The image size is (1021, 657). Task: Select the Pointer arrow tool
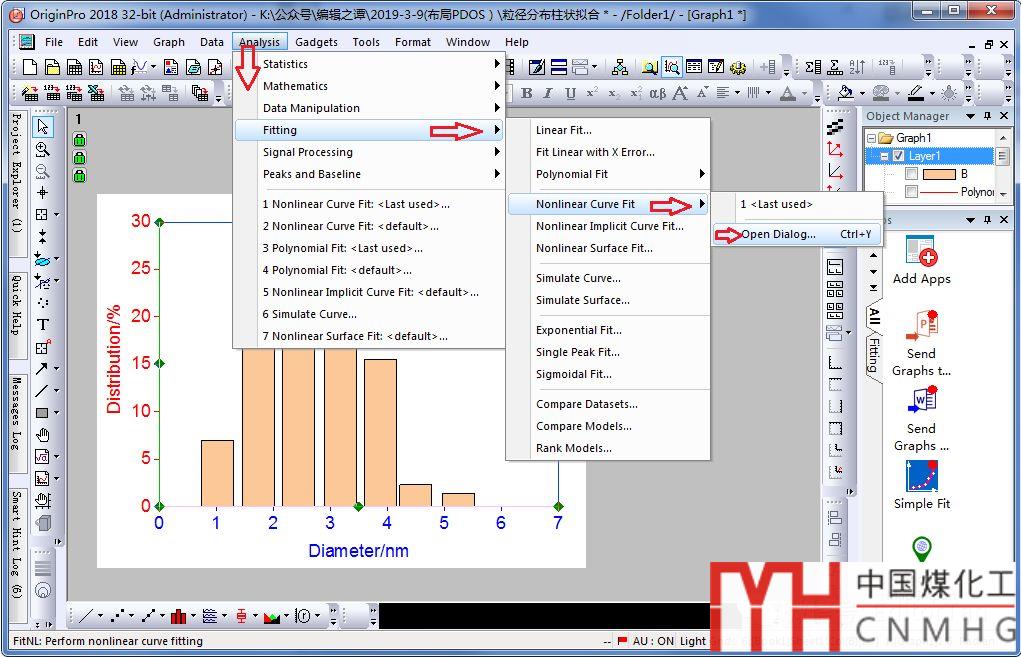[x=42, y=127]
